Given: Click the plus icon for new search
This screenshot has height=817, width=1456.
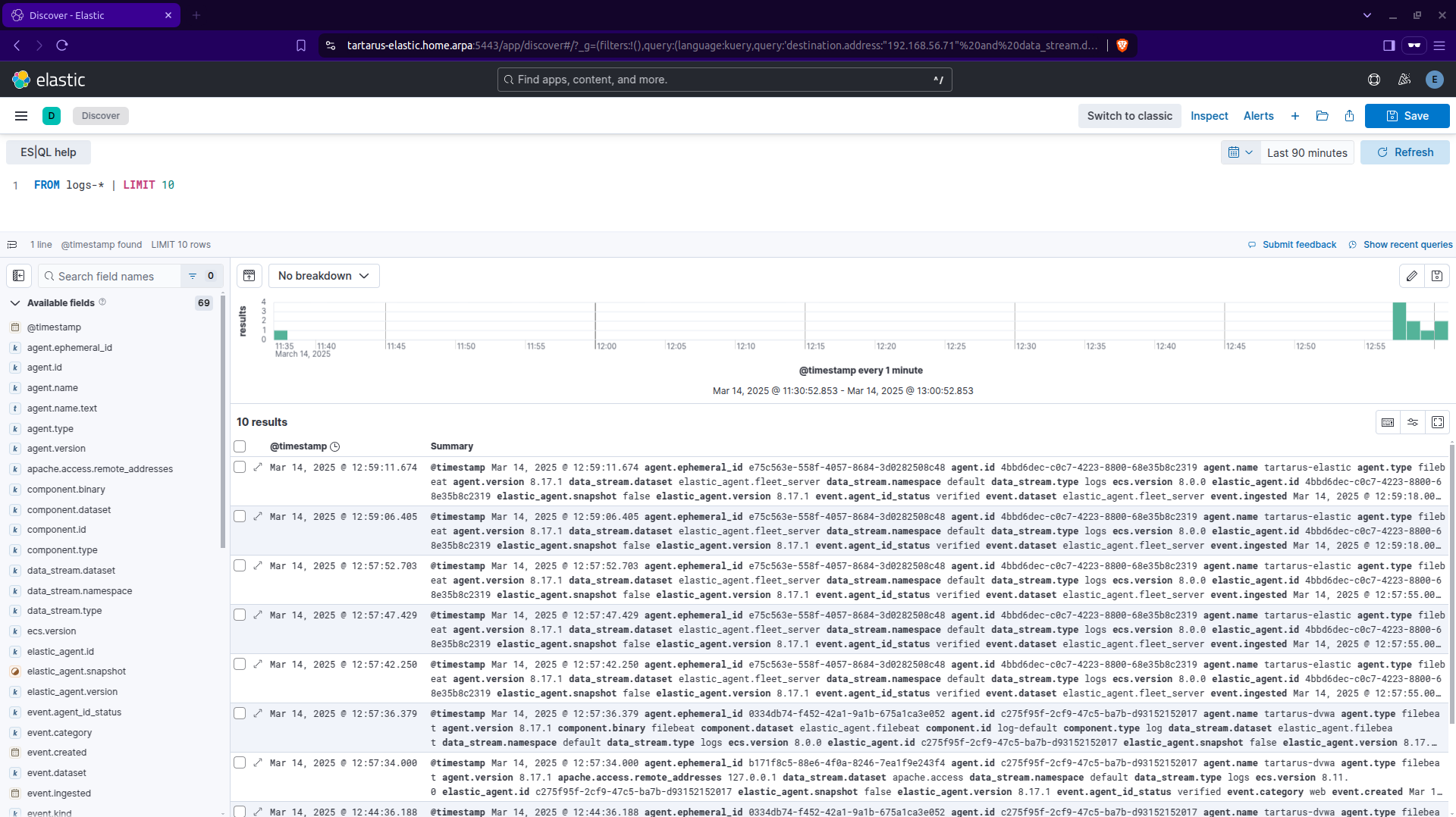Looking at the screenshot, I should (x=1295, y=116).
